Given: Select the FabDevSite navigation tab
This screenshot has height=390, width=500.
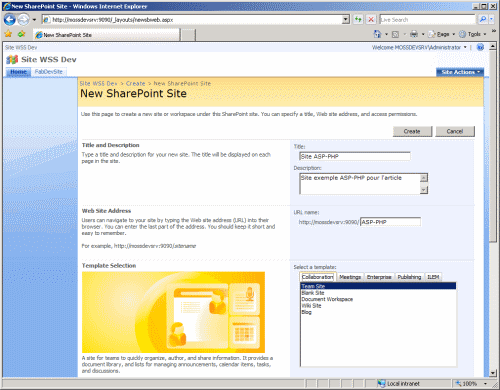Looking at the screenshot, I should pos(49,72).
